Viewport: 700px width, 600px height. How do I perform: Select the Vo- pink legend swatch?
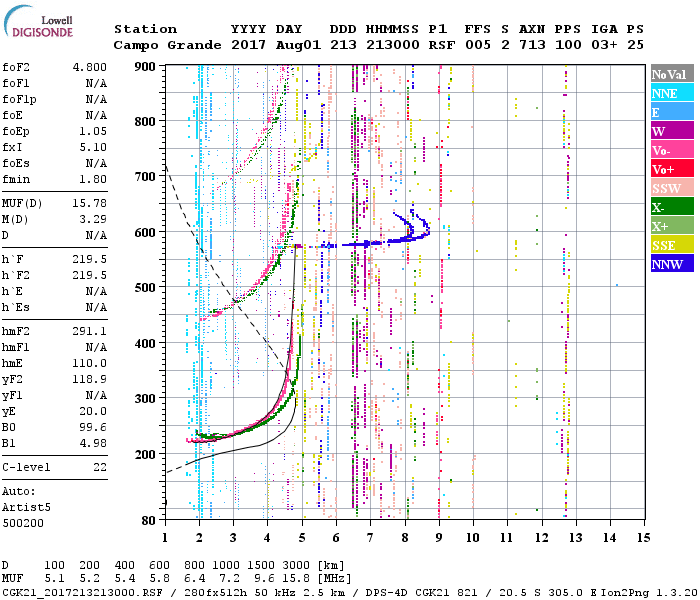[672, 150]
